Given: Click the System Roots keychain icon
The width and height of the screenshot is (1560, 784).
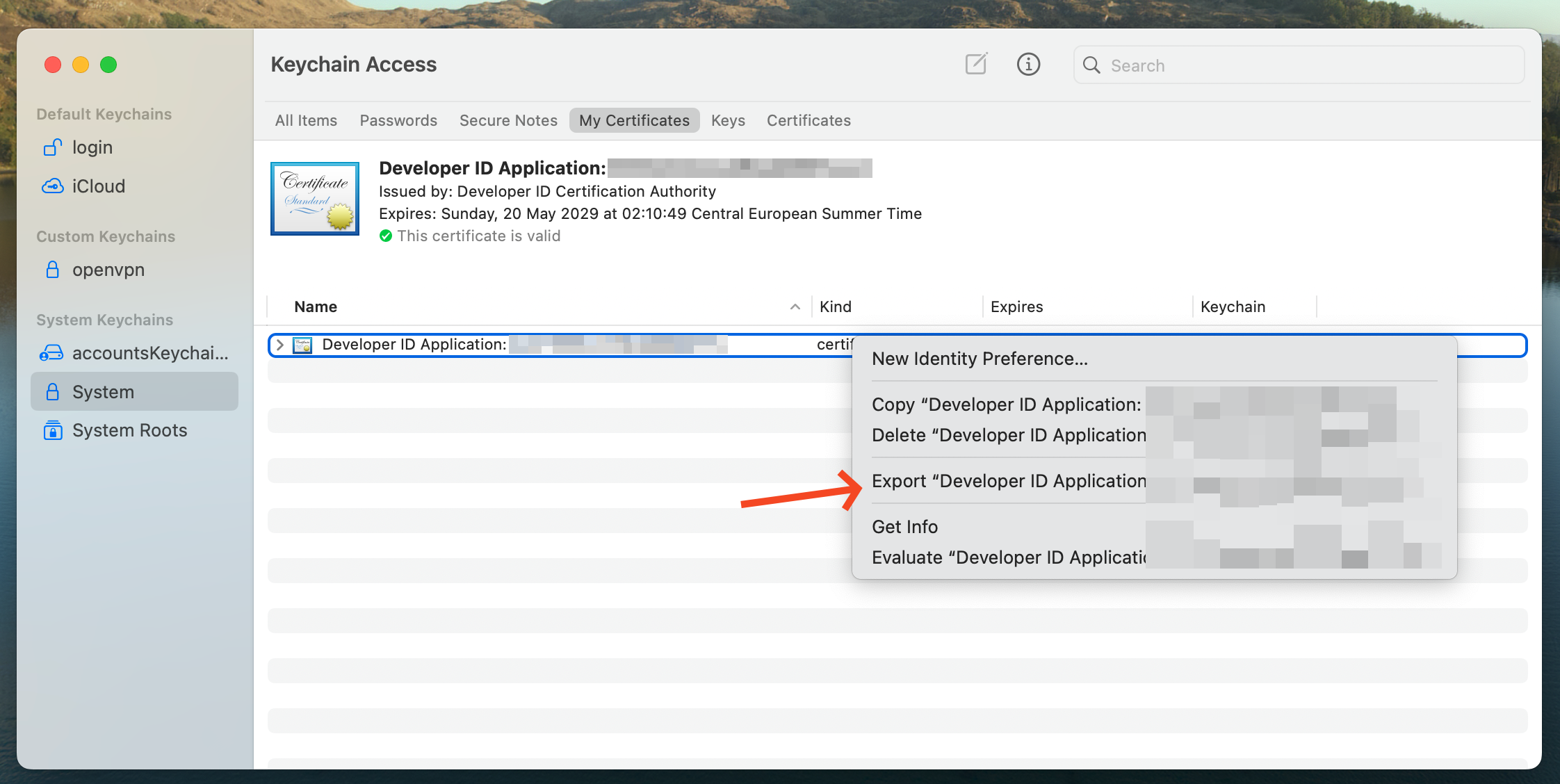Looking at the screenshot, I should 53,430.
